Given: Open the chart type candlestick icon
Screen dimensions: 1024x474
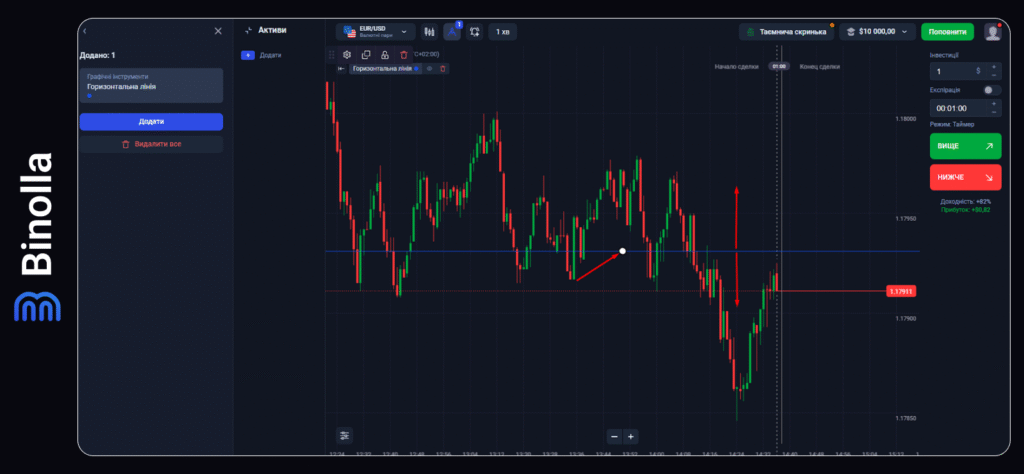Looking at the screenshot, I should pos(430,32).
